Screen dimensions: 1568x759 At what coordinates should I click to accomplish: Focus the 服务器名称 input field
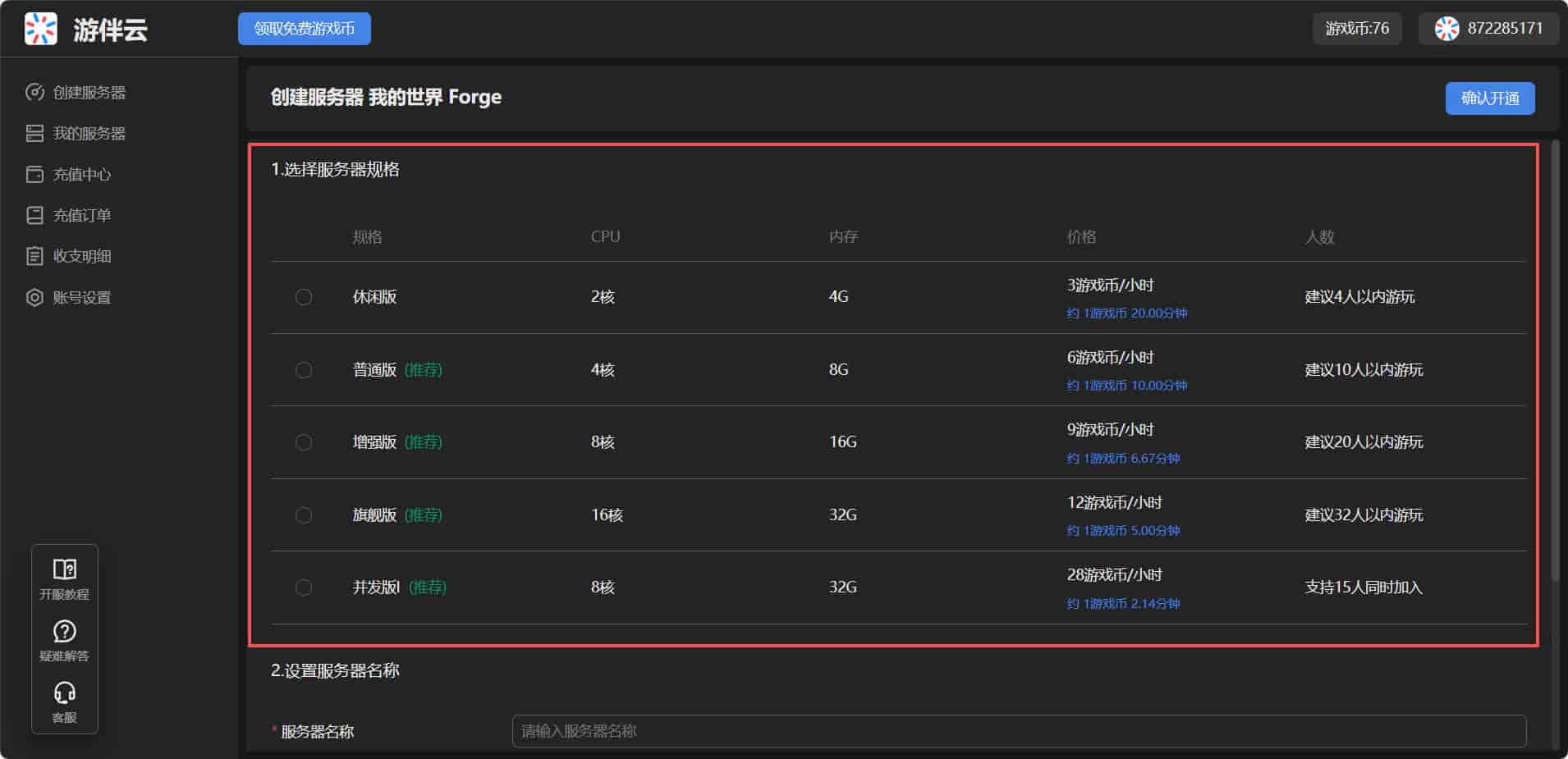[1018, 731]
